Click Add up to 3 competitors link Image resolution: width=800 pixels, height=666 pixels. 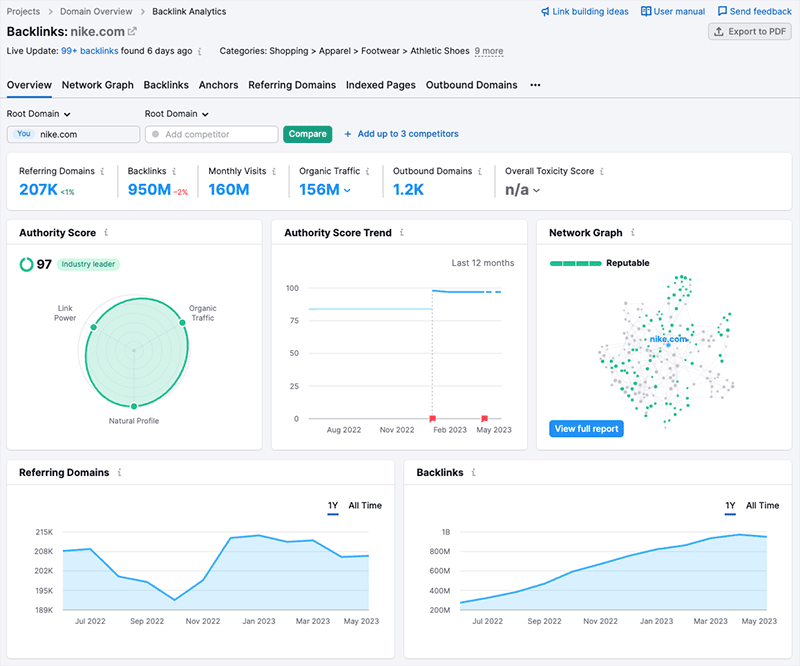[x=408, y=134]
